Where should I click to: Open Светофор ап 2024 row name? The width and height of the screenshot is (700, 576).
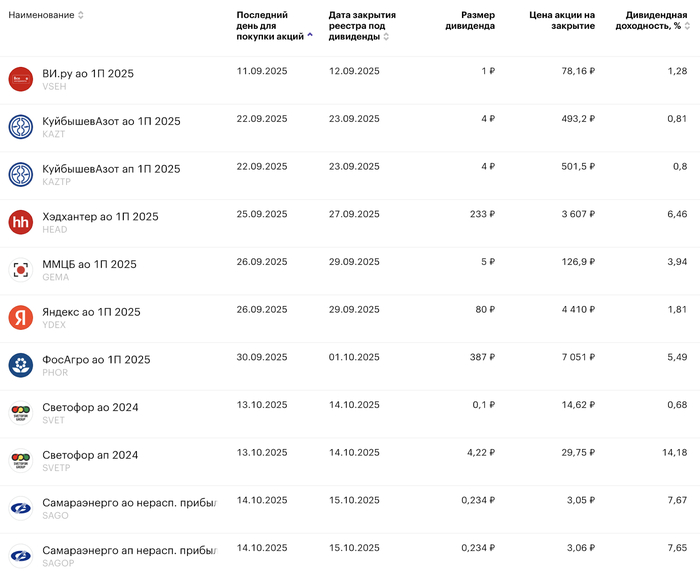(x=90, y=455)
